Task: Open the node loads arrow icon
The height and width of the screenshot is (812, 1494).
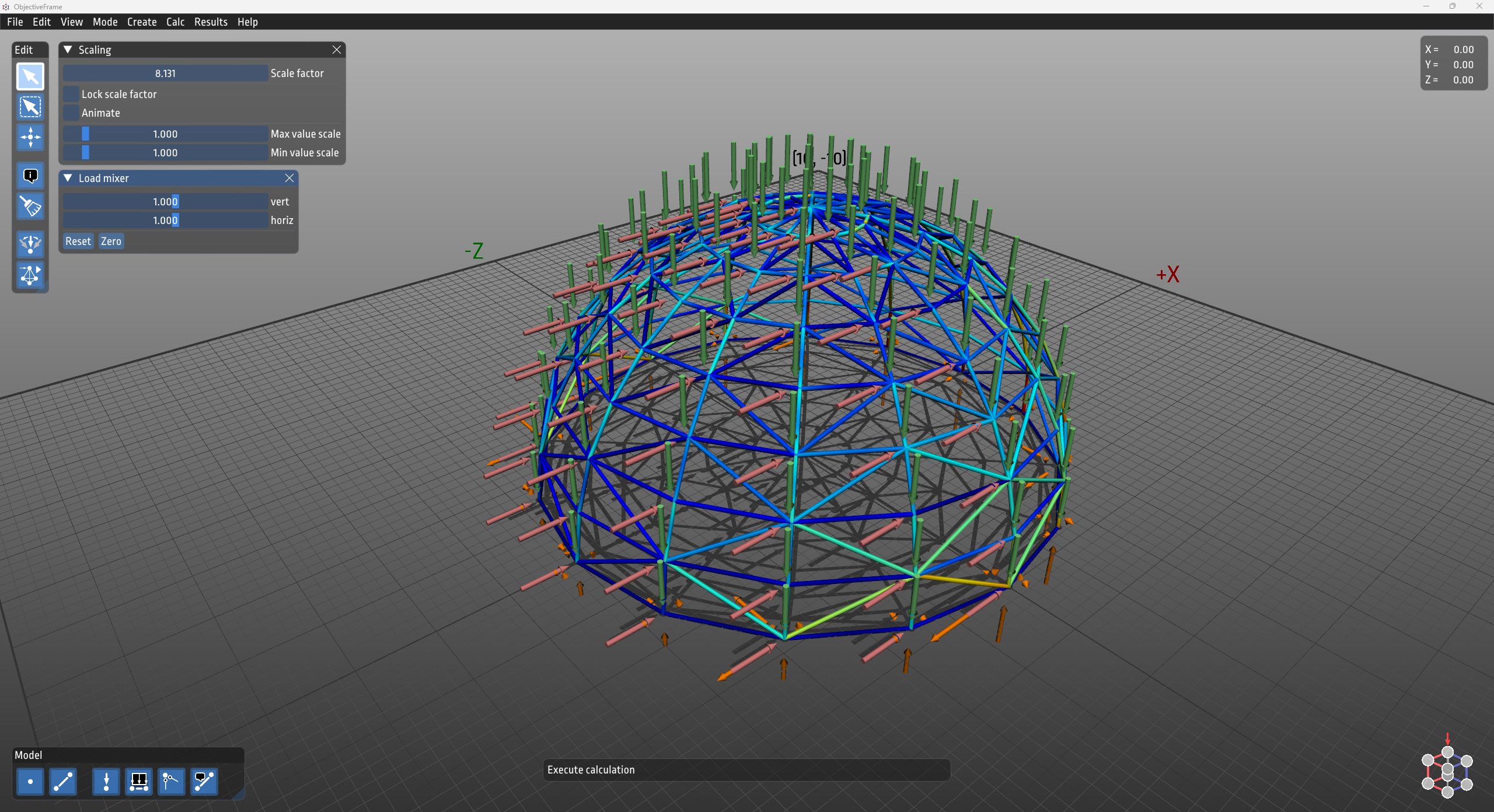Action: pyautogui.click(x=106, y=782)
